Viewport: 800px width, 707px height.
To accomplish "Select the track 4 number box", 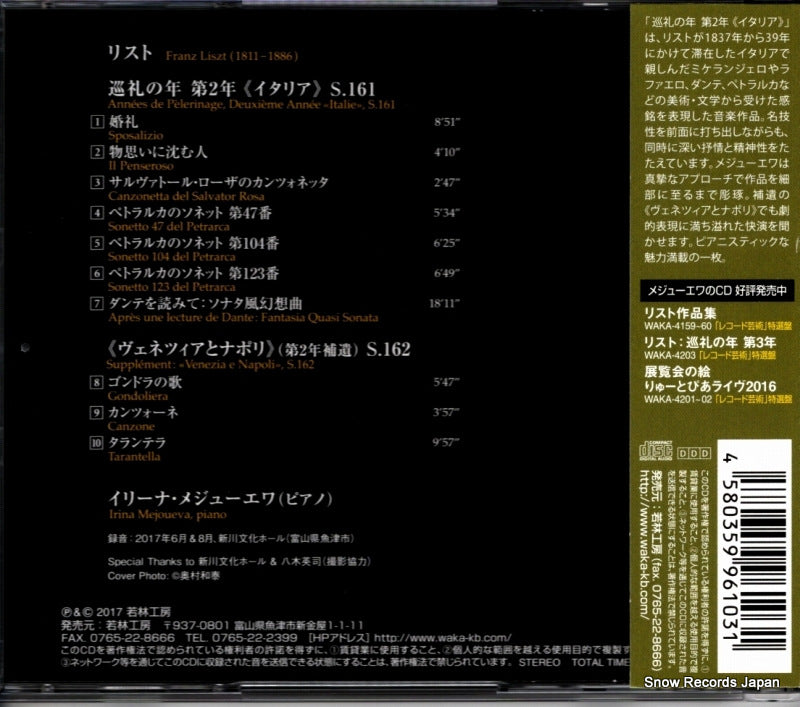I will pyautogui.click(x=96, y=213).
